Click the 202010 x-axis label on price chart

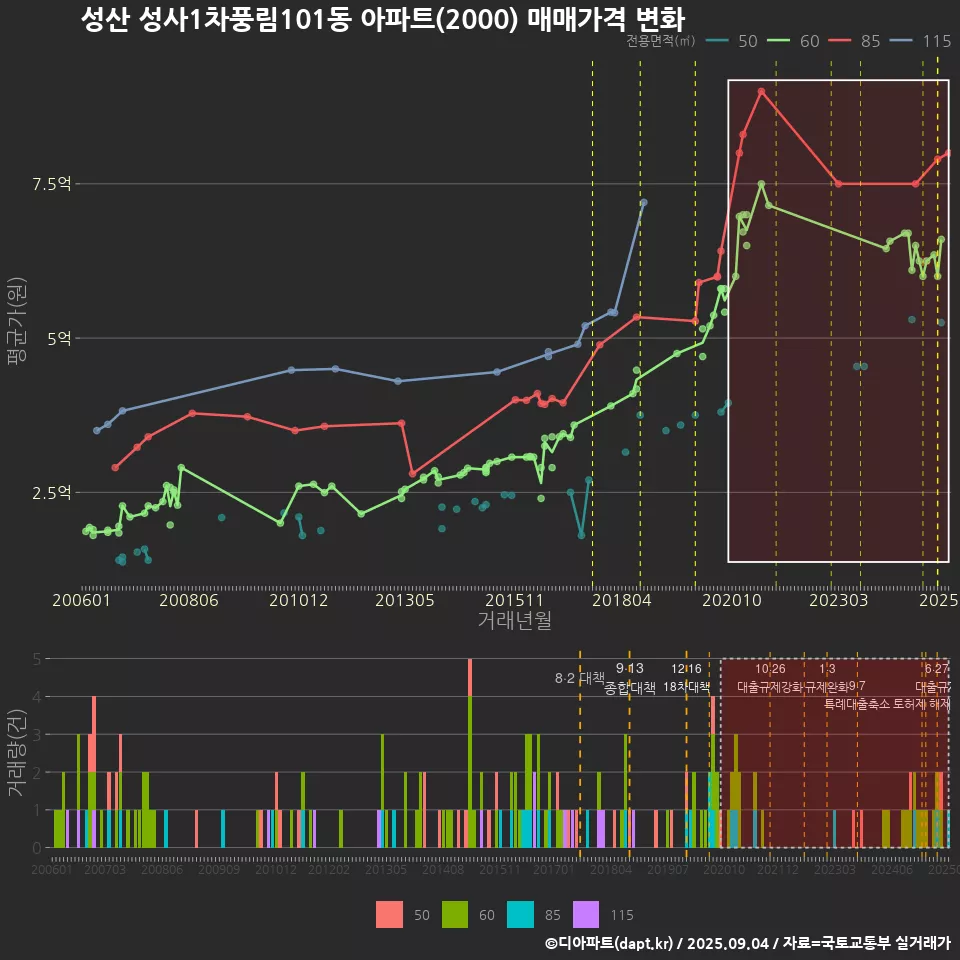tap(732, 600)
